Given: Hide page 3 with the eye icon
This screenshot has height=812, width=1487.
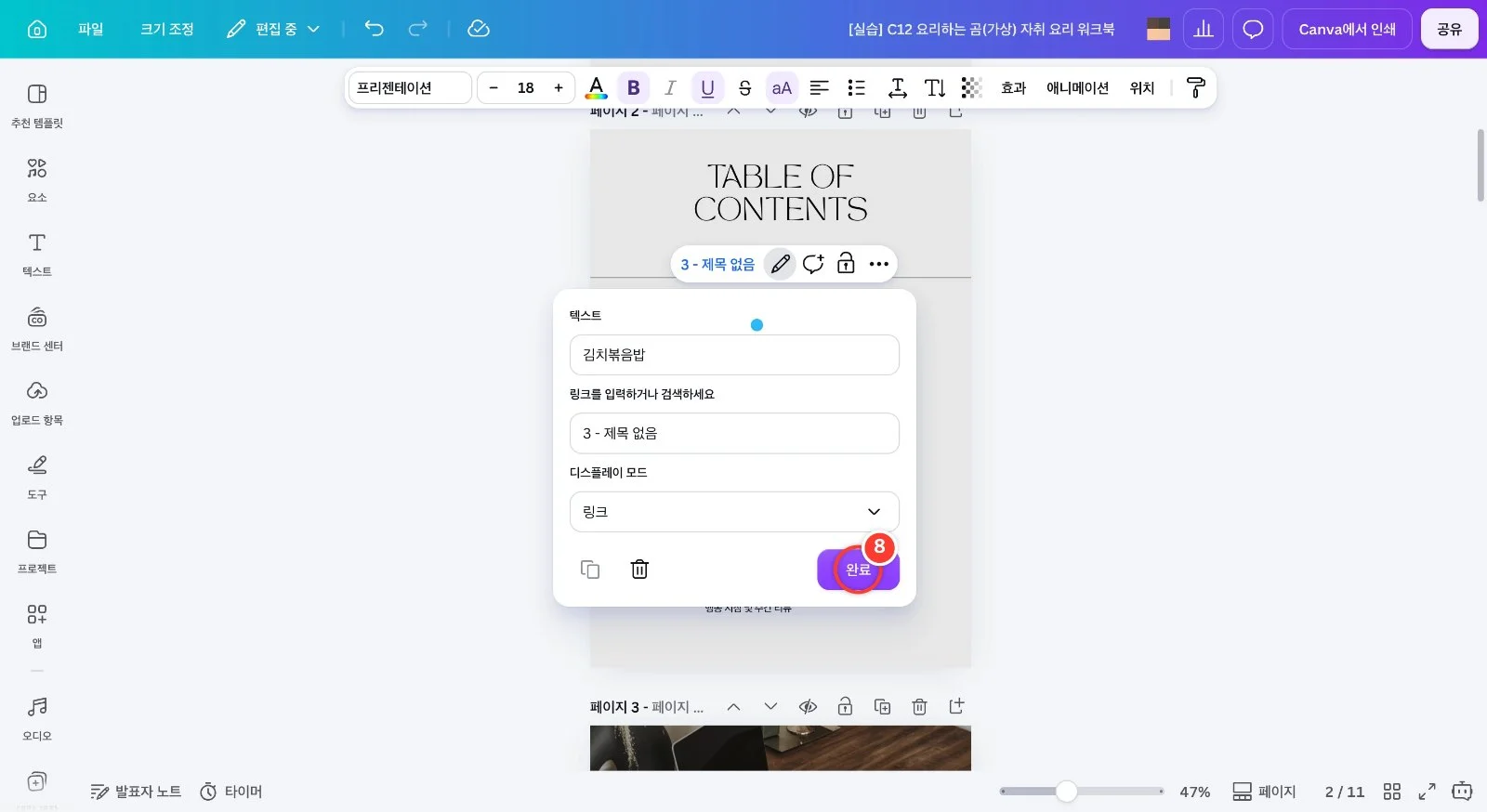Looking at the screenshot, I should (808, 707).
